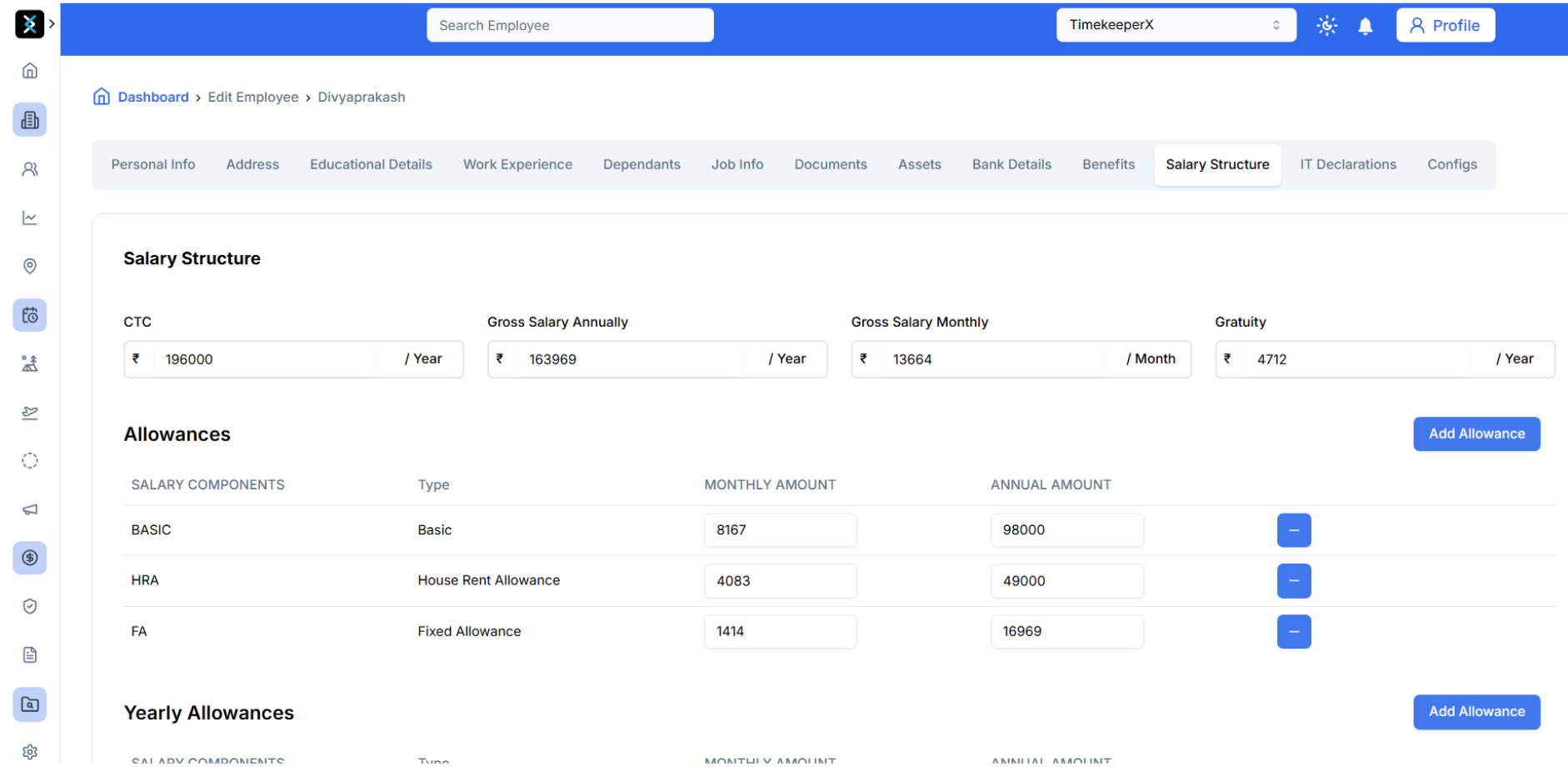Click Add Allowance in Allowances section
The height and width of the screenshot is (767, 1568).
point(1476,434)
